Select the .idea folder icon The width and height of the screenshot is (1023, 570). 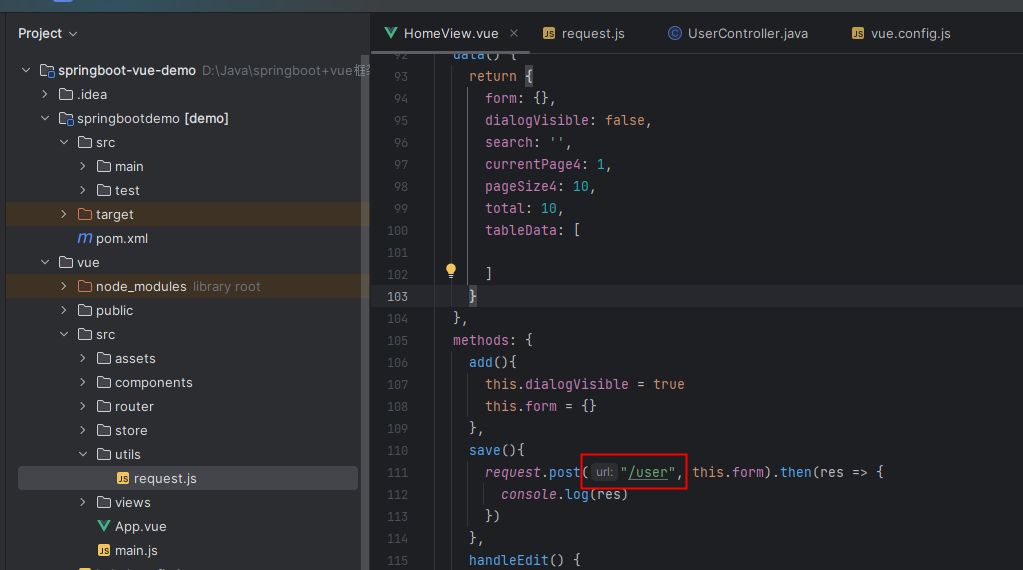66,94
